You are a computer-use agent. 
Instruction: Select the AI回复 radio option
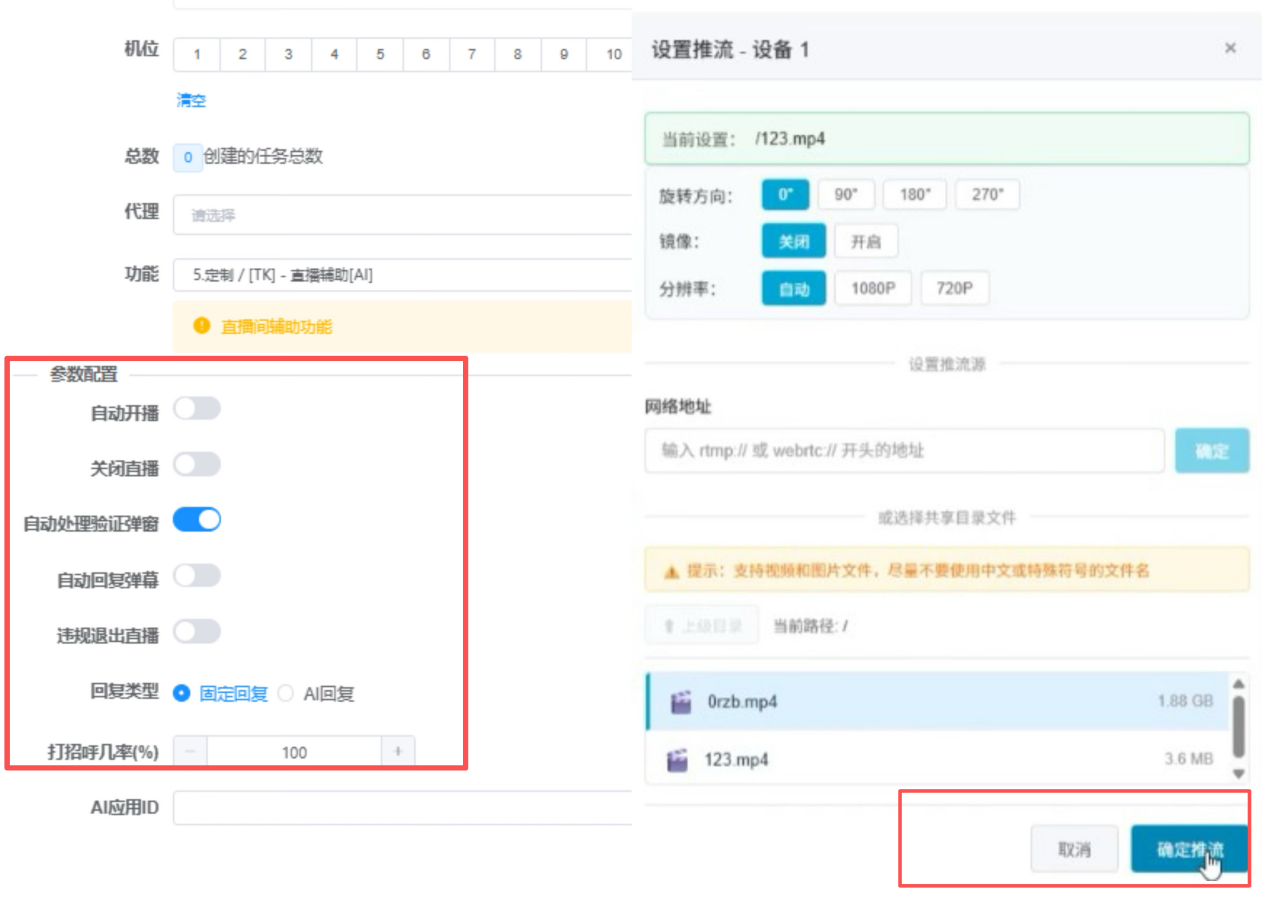[x=286, y=692]
